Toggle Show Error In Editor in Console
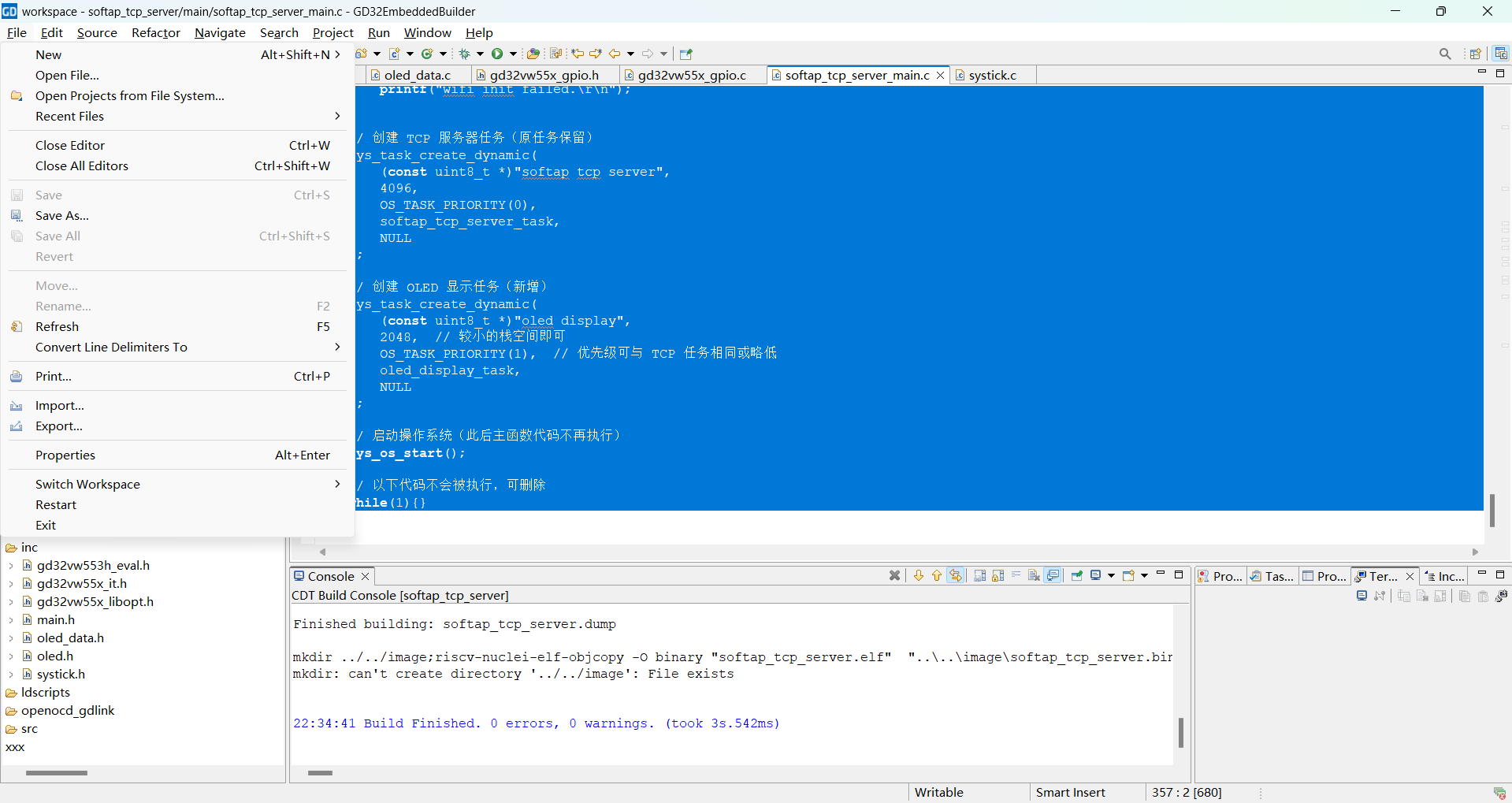The image size is (1512, 803). click(x=956, y=576)
